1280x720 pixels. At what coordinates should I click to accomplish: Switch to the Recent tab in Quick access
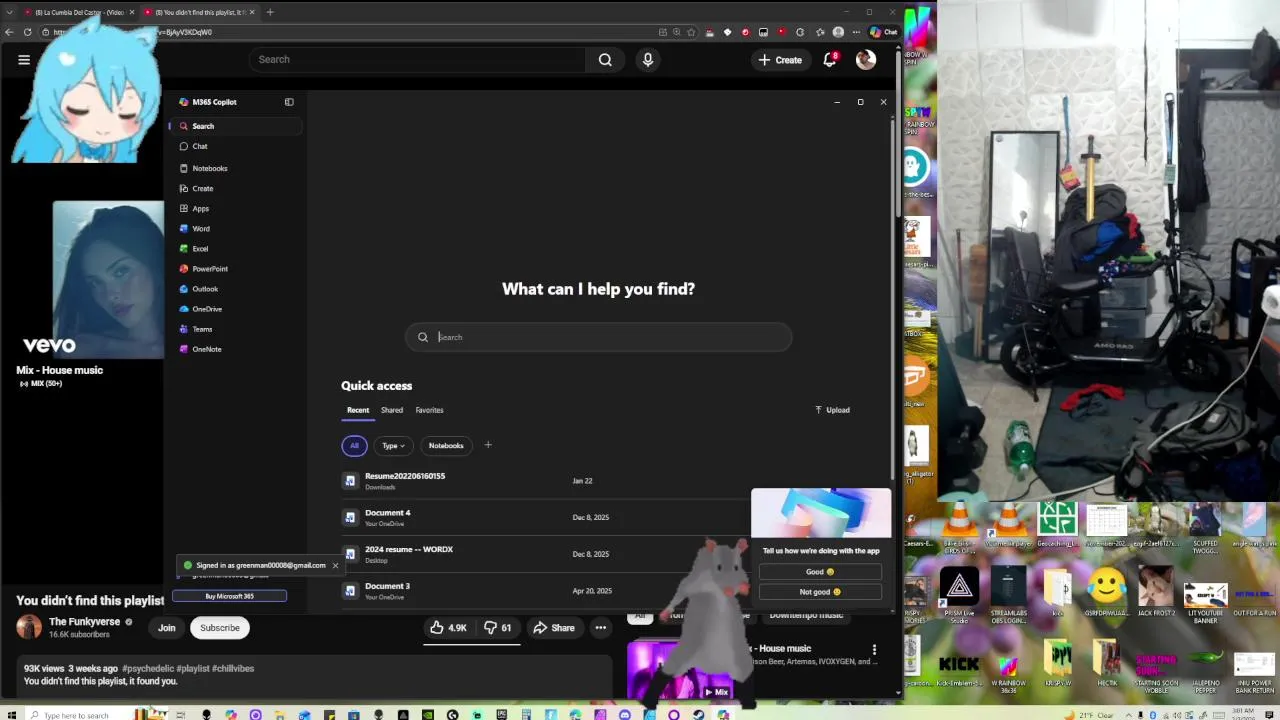point(358,410)
